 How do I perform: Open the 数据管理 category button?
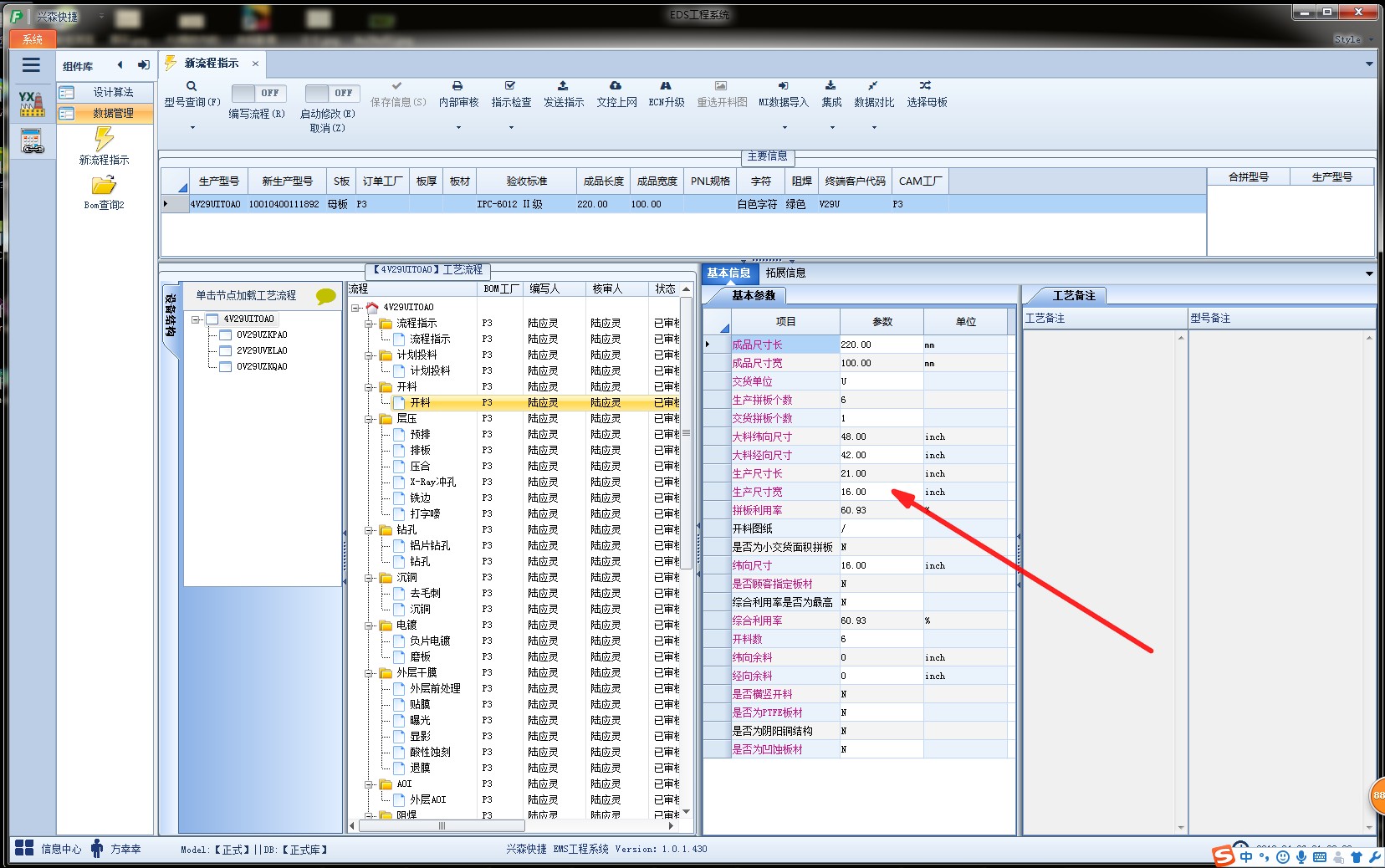tap(105, 113)
